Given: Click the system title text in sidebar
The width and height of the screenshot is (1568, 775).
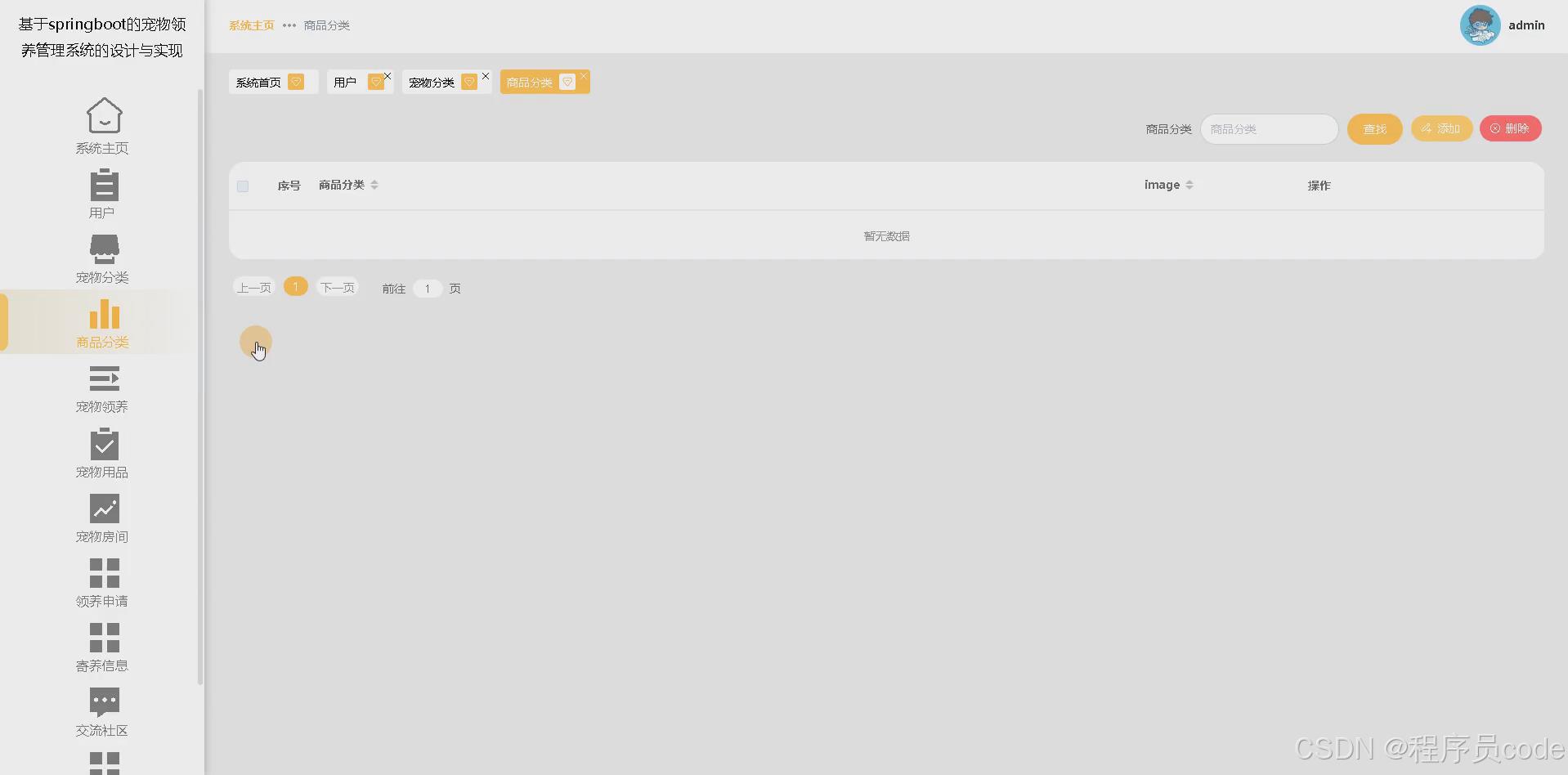Looking at the screenshot, I should click(x=102, y=37).
